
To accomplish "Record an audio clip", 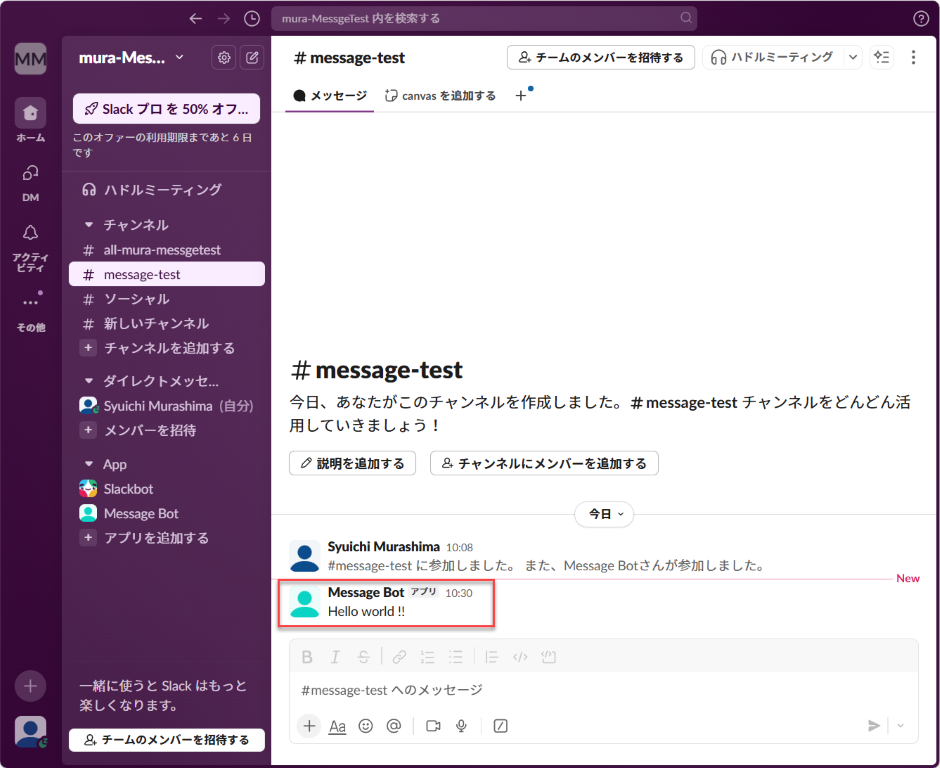I will point(461,726).
